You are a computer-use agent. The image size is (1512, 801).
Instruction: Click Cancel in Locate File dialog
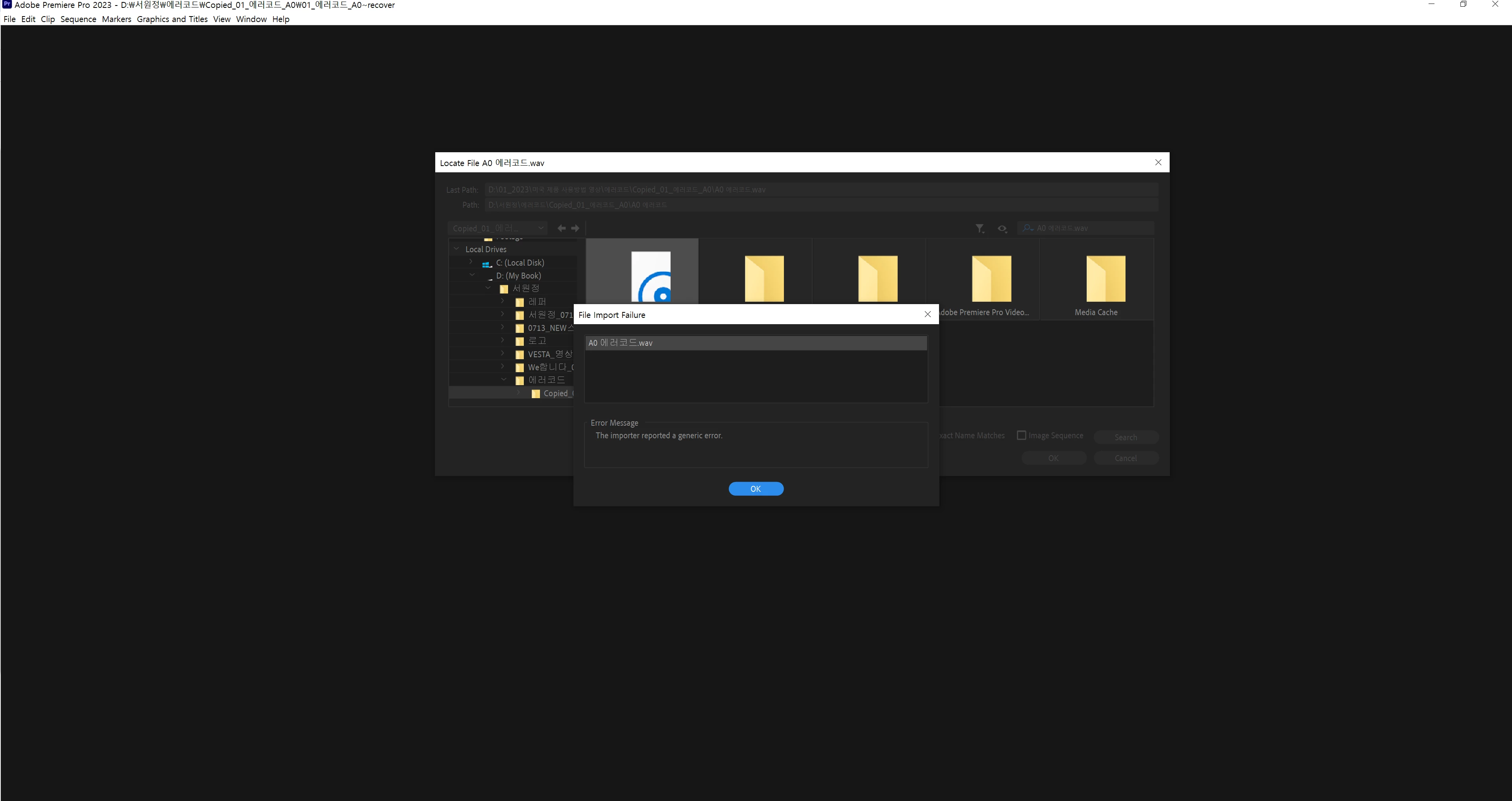click(x=1125, y=458)
